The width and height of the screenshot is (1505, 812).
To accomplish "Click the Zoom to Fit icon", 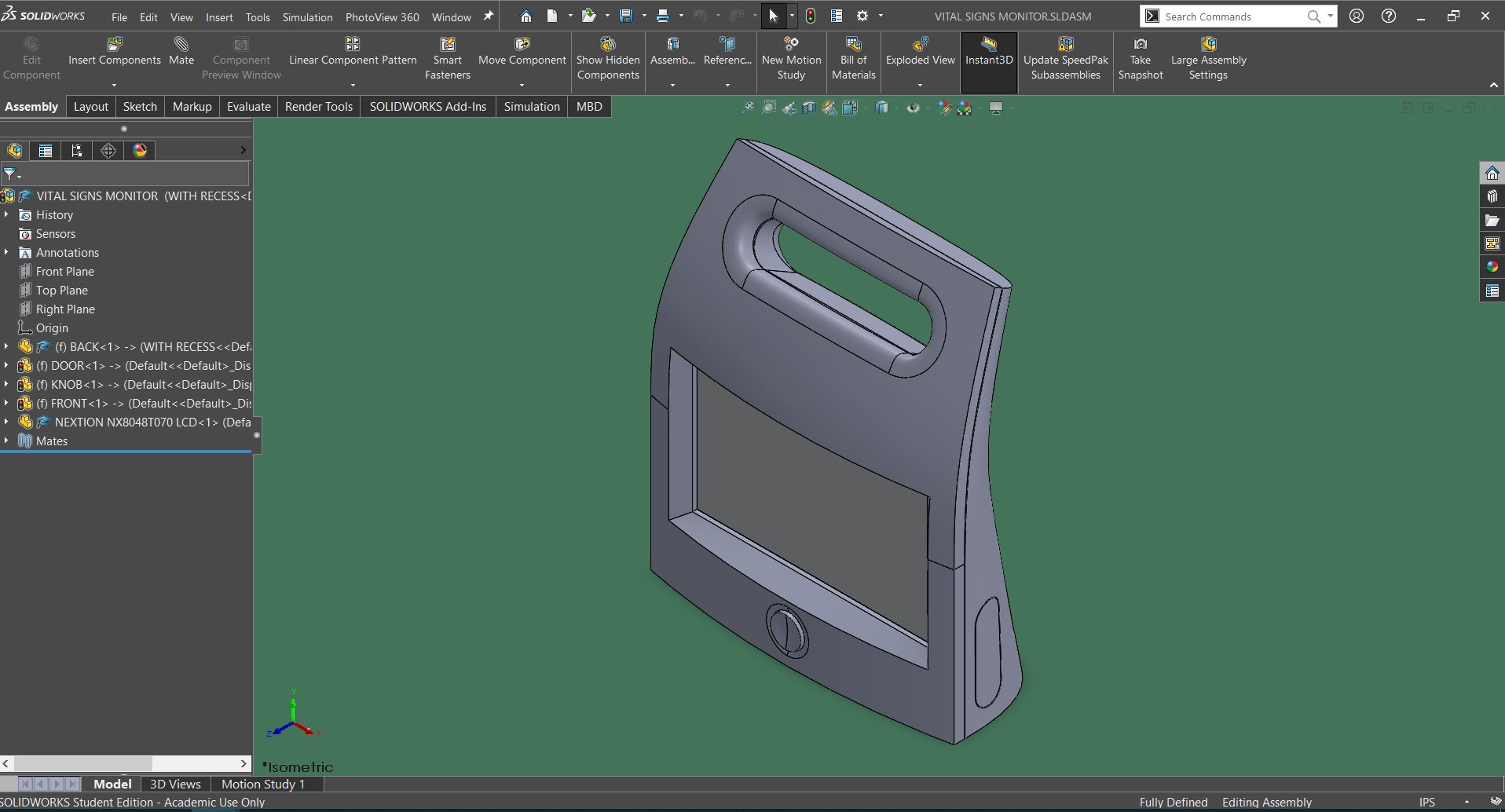I will (x=748, y=108).
